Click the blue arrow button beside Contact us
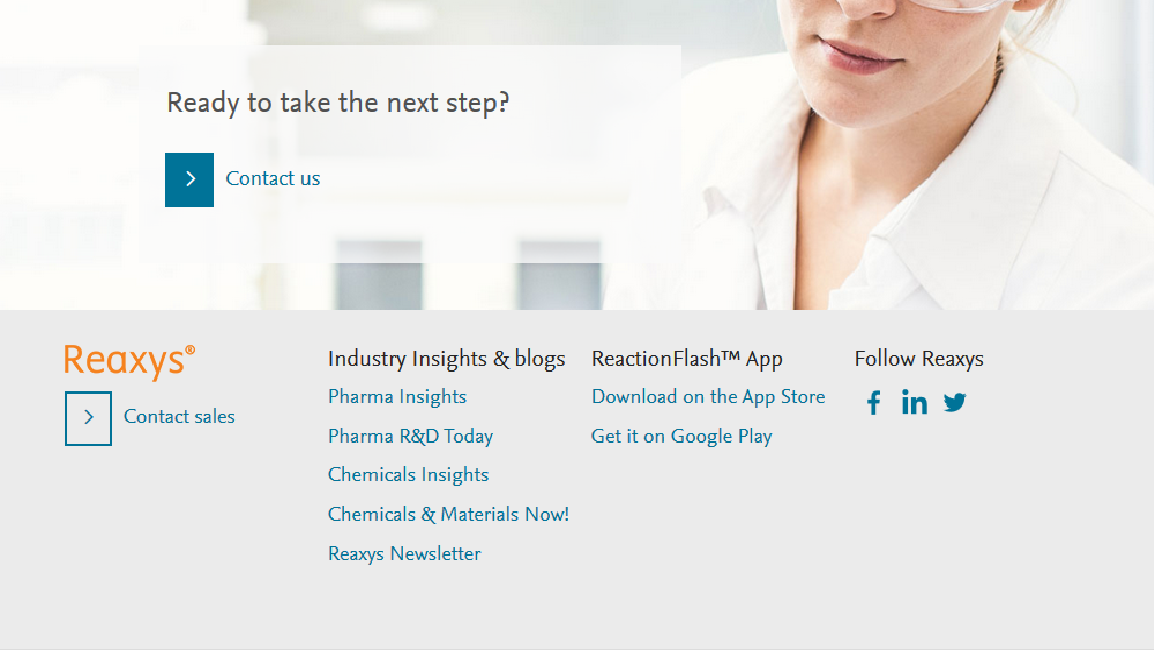1154x650 pixels. point(189,180)
